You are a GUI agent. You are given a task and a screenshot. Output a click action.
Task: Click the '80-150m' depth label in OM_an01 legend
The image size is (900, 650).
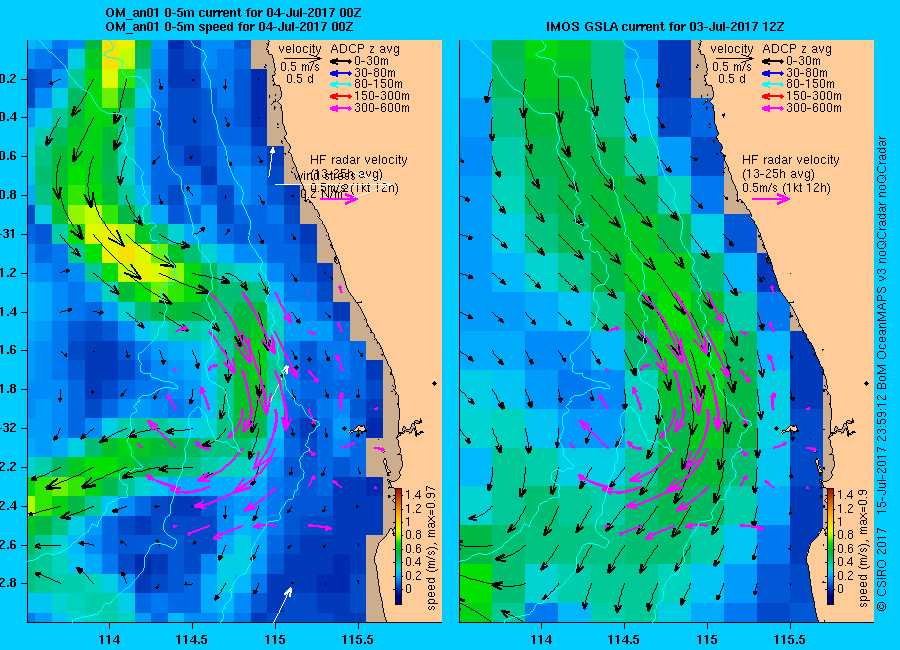point(378,84)
